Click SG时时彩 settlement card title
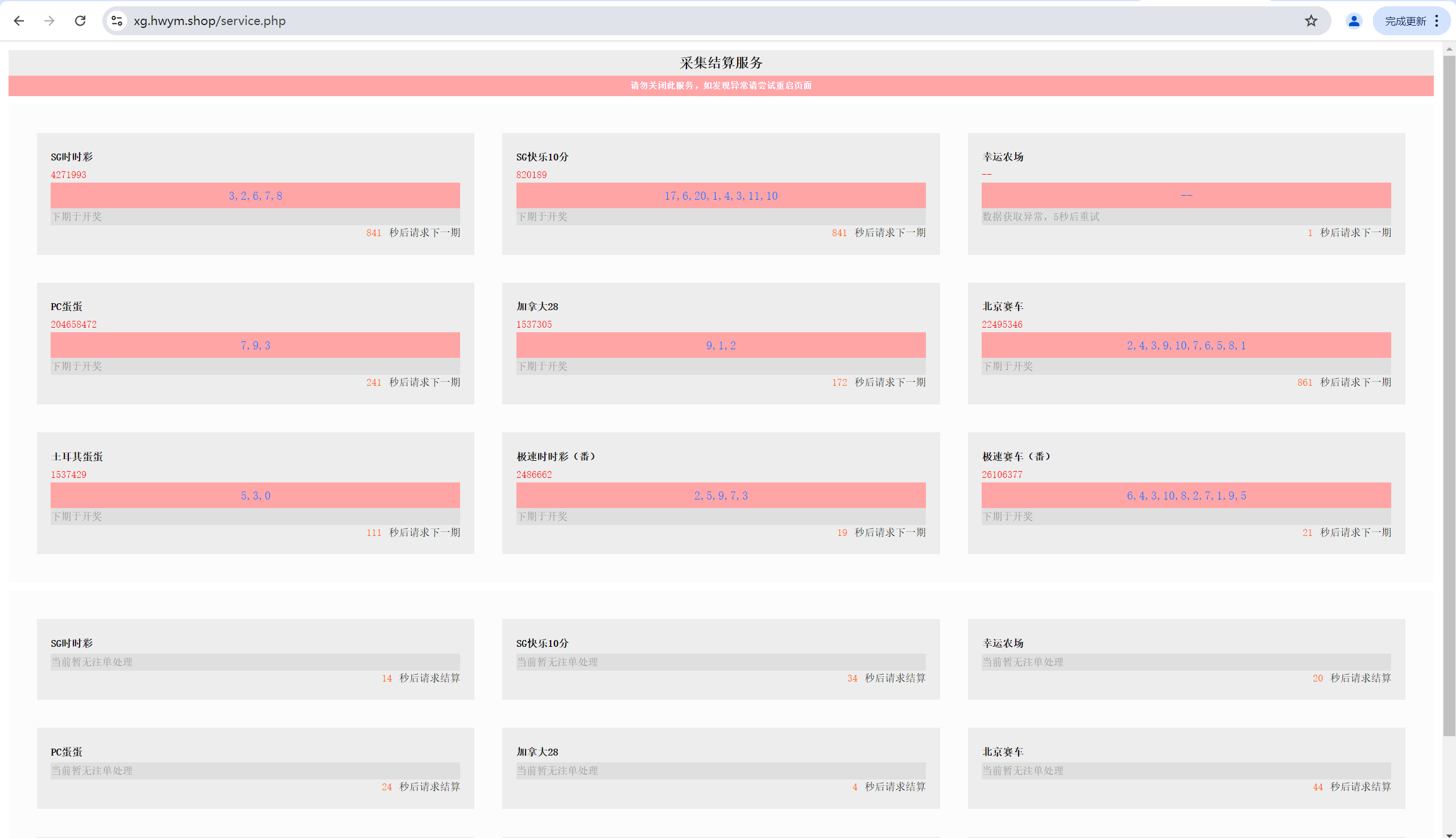1456x838 pixels. (x=71, y=643)
